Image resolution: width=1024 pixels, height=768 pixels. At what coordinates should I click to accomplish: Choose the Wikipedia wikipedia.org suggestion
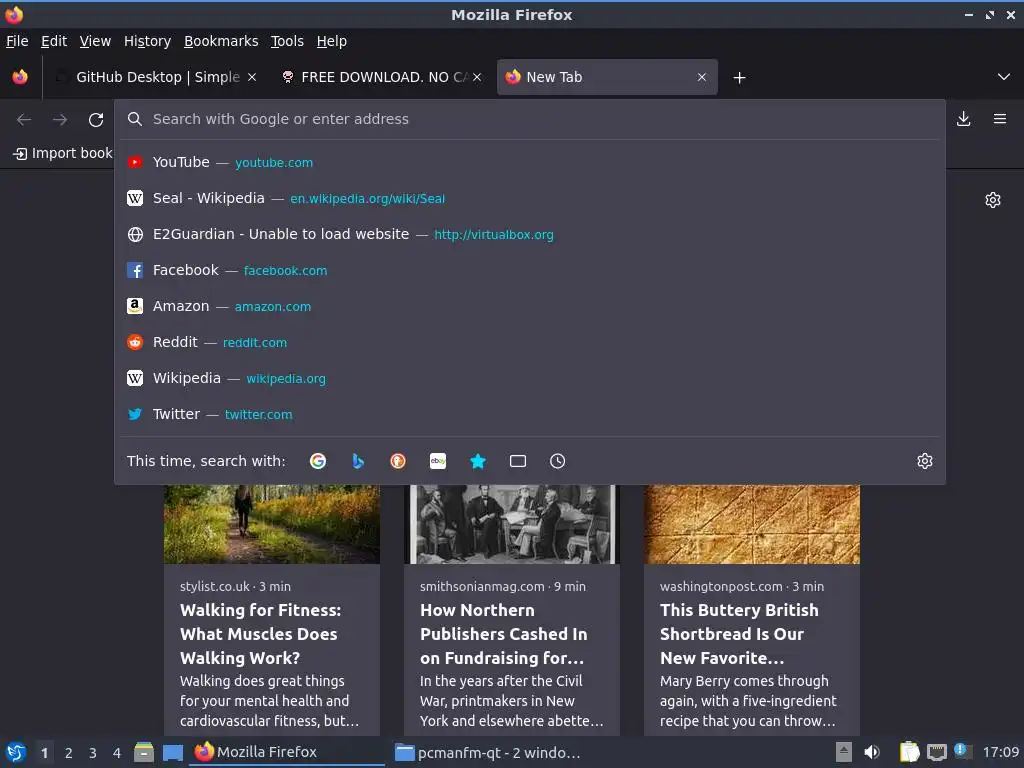pyautogui.click(x=530, y=377)
